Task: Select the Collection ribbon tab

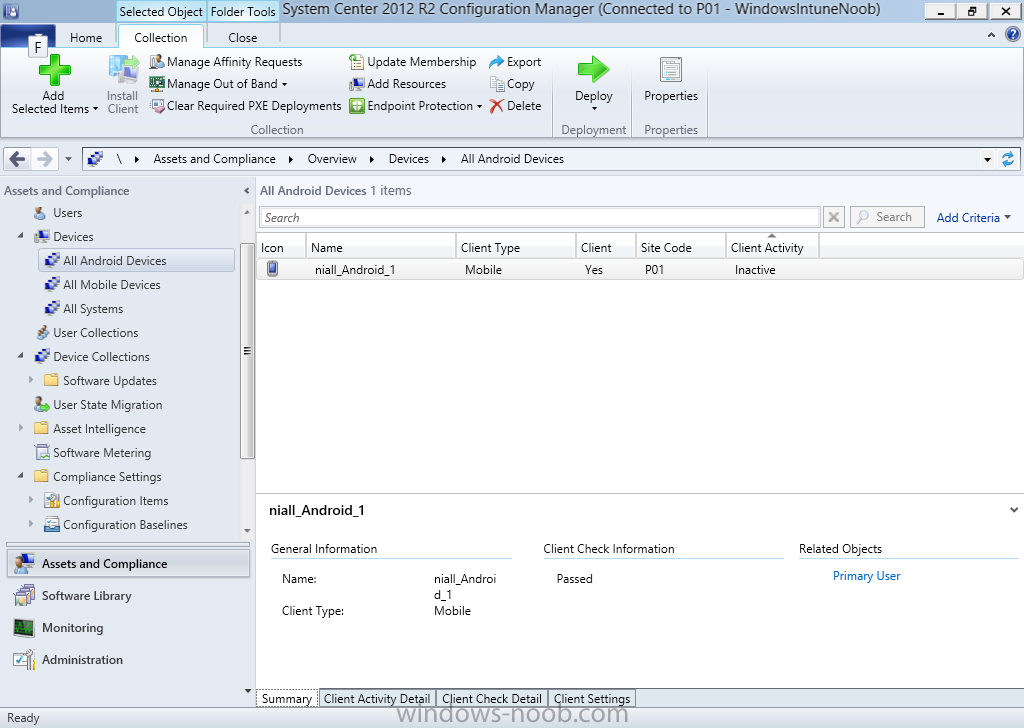Action: (161, 37)
